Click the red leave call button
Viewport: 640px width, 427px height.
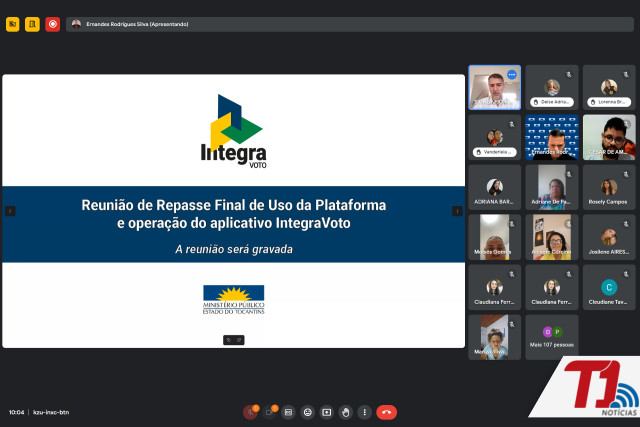coord(386,412)
